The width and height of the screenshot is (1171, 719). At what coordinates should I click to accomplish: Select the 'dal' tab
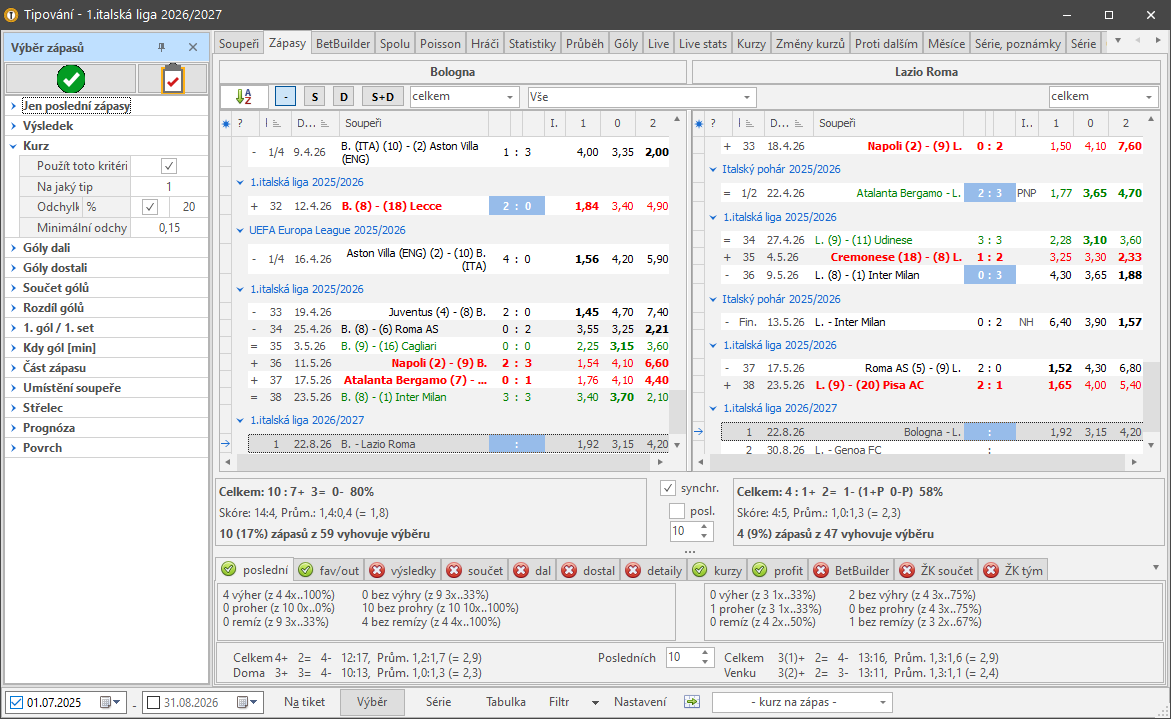(532, 570)
